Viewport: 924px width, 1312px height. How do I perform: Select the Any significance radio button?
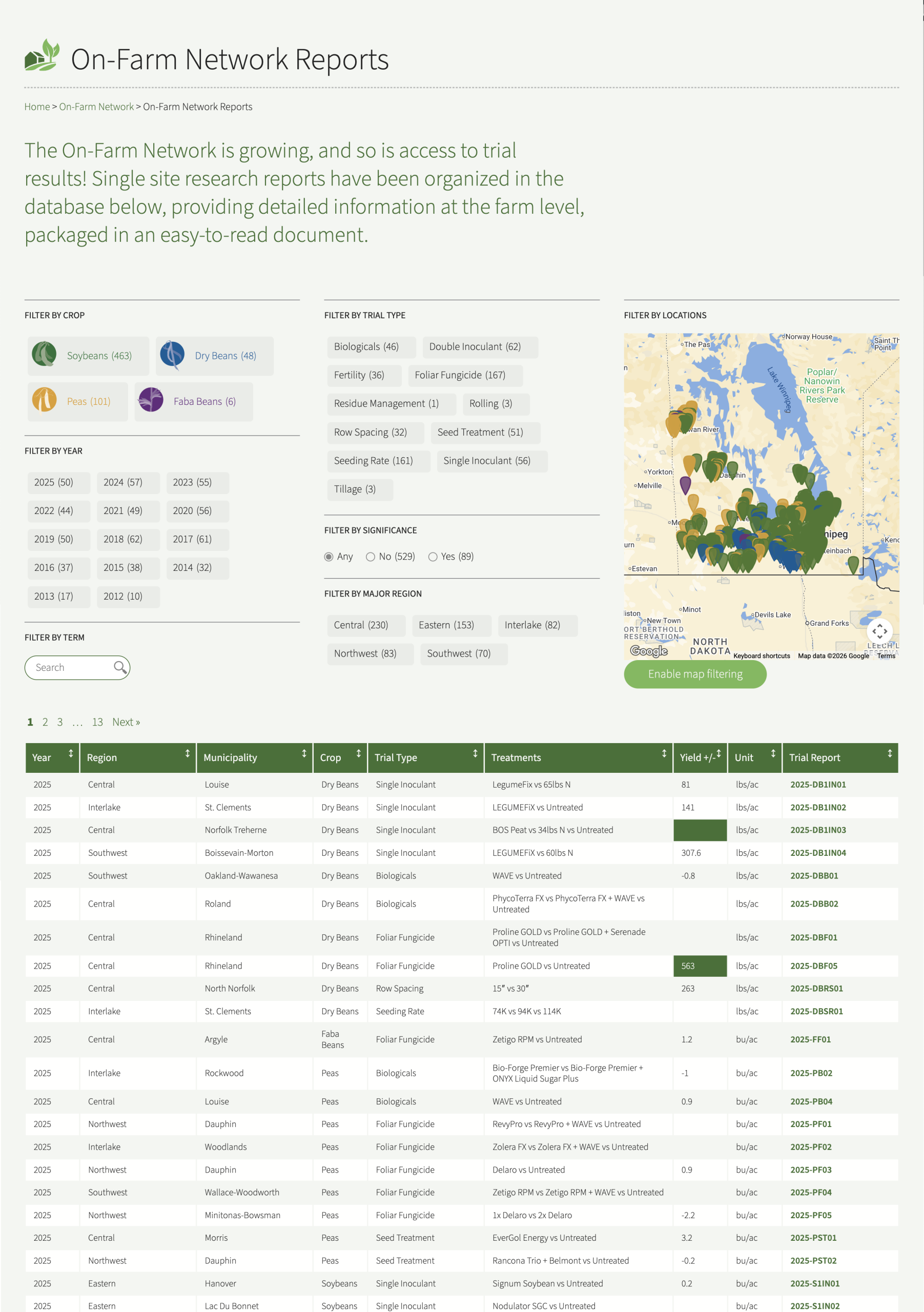[328, 557]
